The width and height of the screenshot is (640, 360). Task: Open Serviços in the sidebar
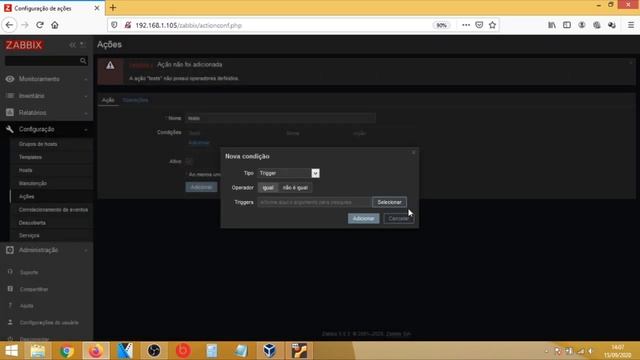[29, 236]
